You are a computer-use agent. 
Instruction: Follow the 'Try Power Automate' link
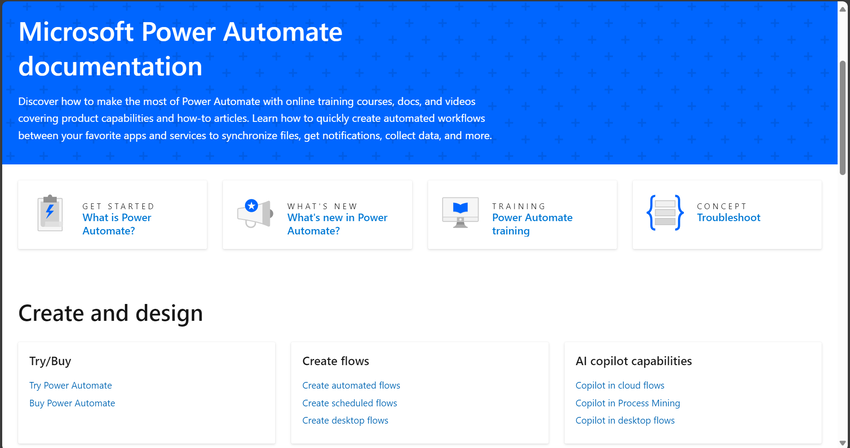(70, 386)
